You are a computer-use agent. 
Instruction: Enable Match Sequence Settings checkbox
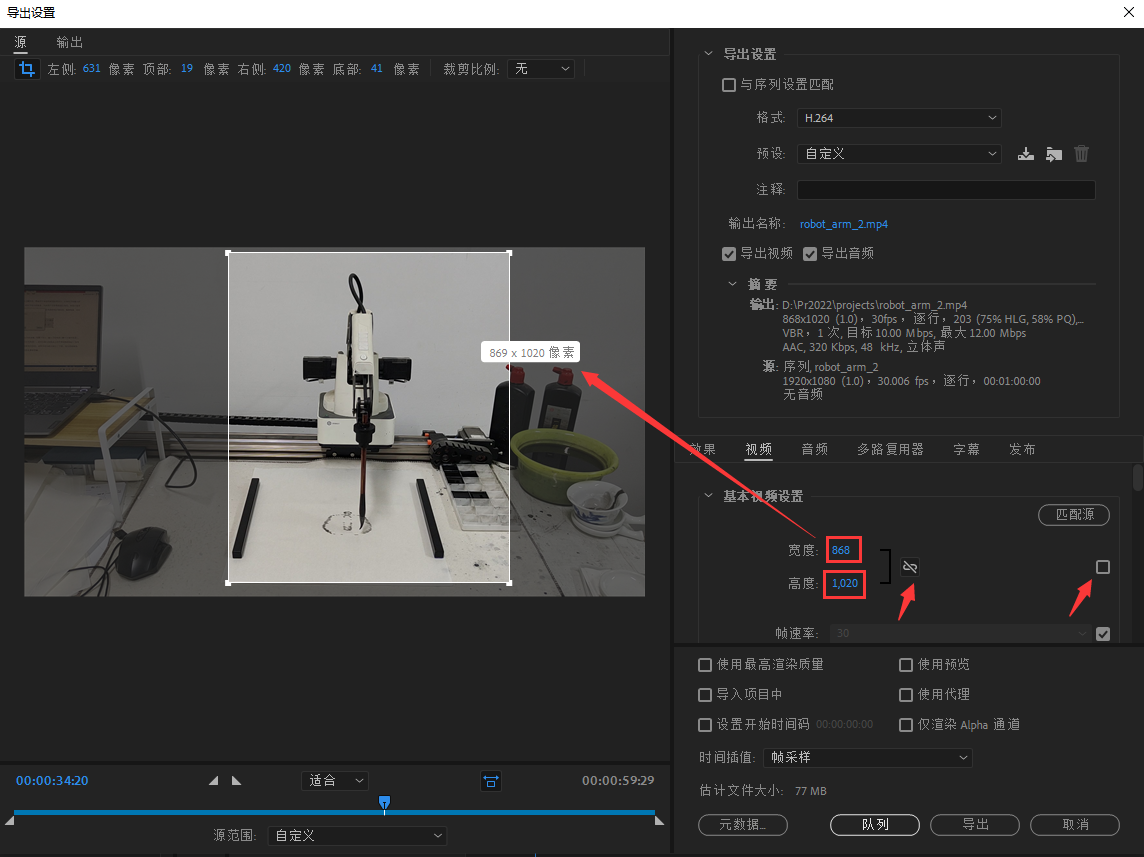click(728, 85)
